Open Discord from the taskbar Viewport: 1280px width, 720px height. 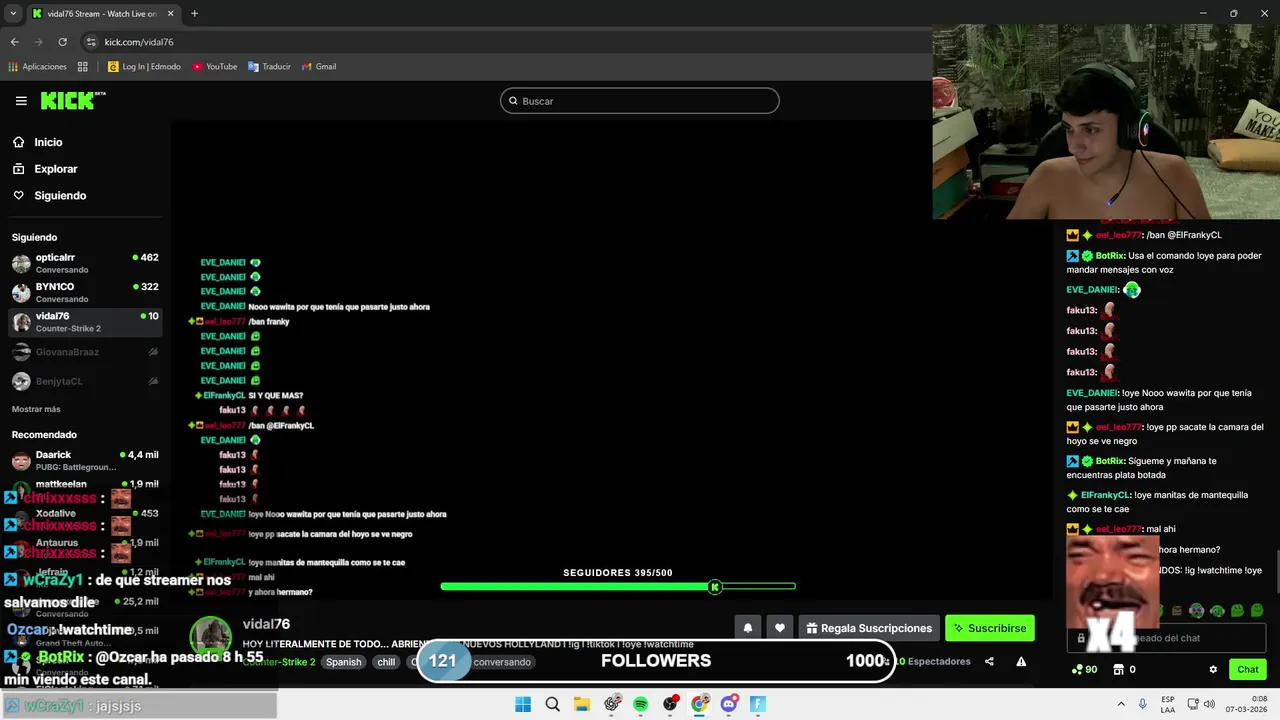coord(729,704)
